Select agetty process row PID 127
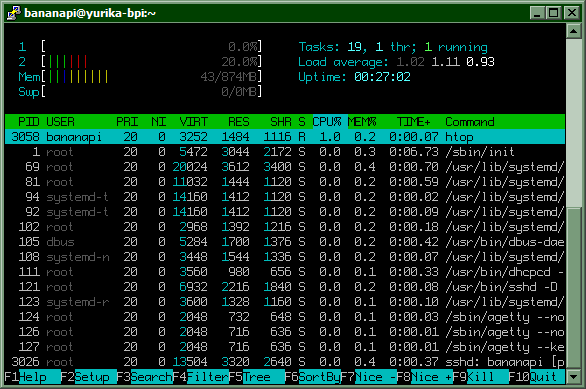This screenshot has height=389, width=586. [285, 347]
